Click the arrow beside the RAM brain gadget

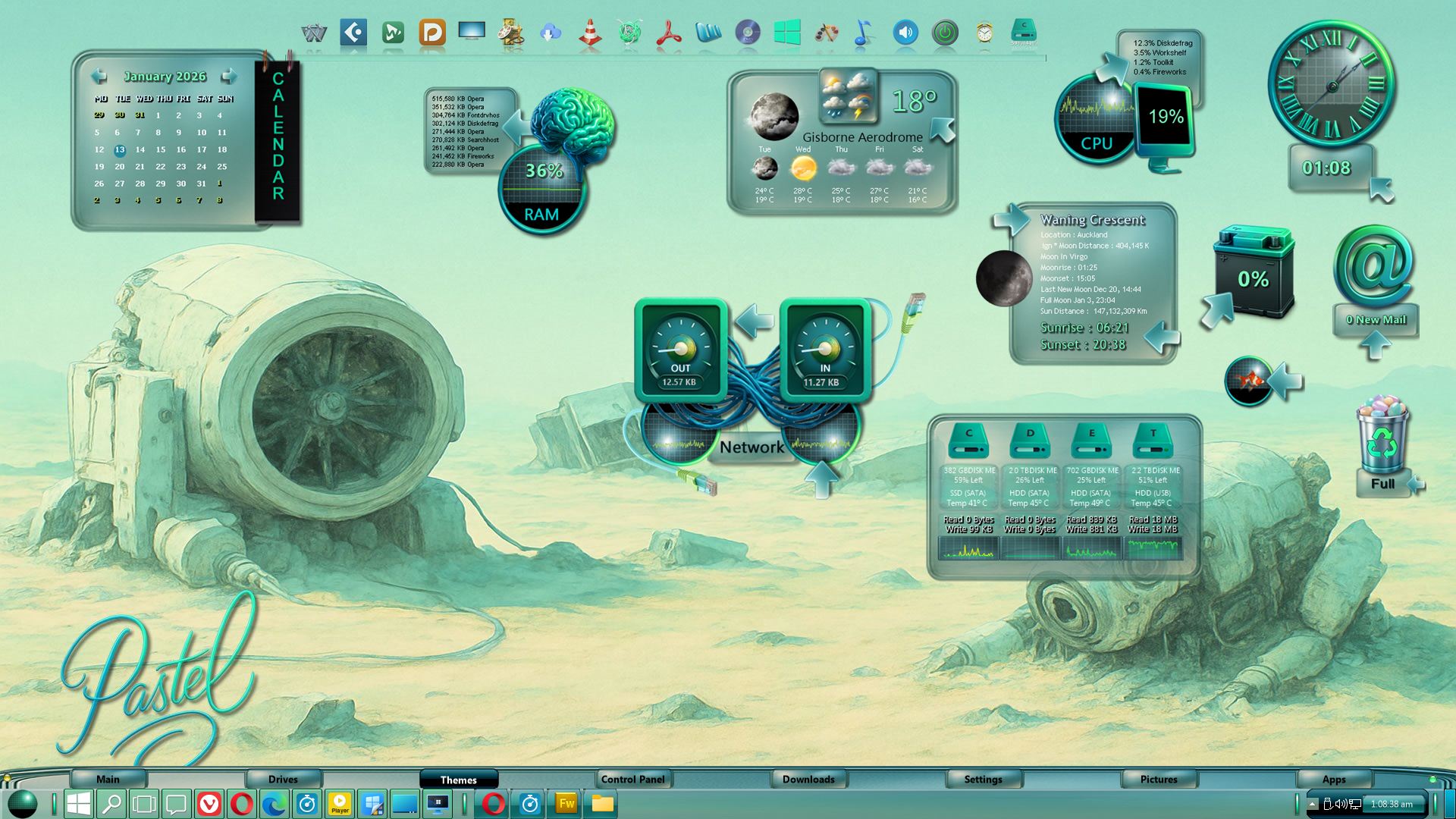(x=516, y=126)
